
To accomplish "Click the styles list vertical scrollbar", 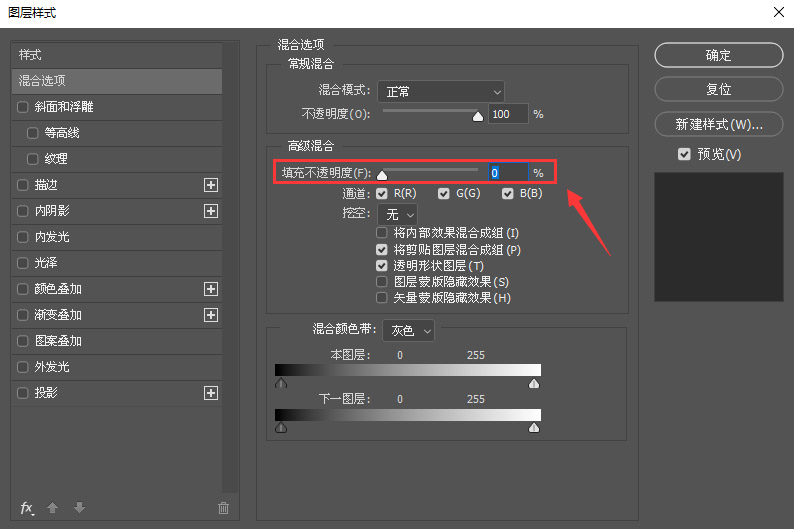I will click(x=230, y=267).
